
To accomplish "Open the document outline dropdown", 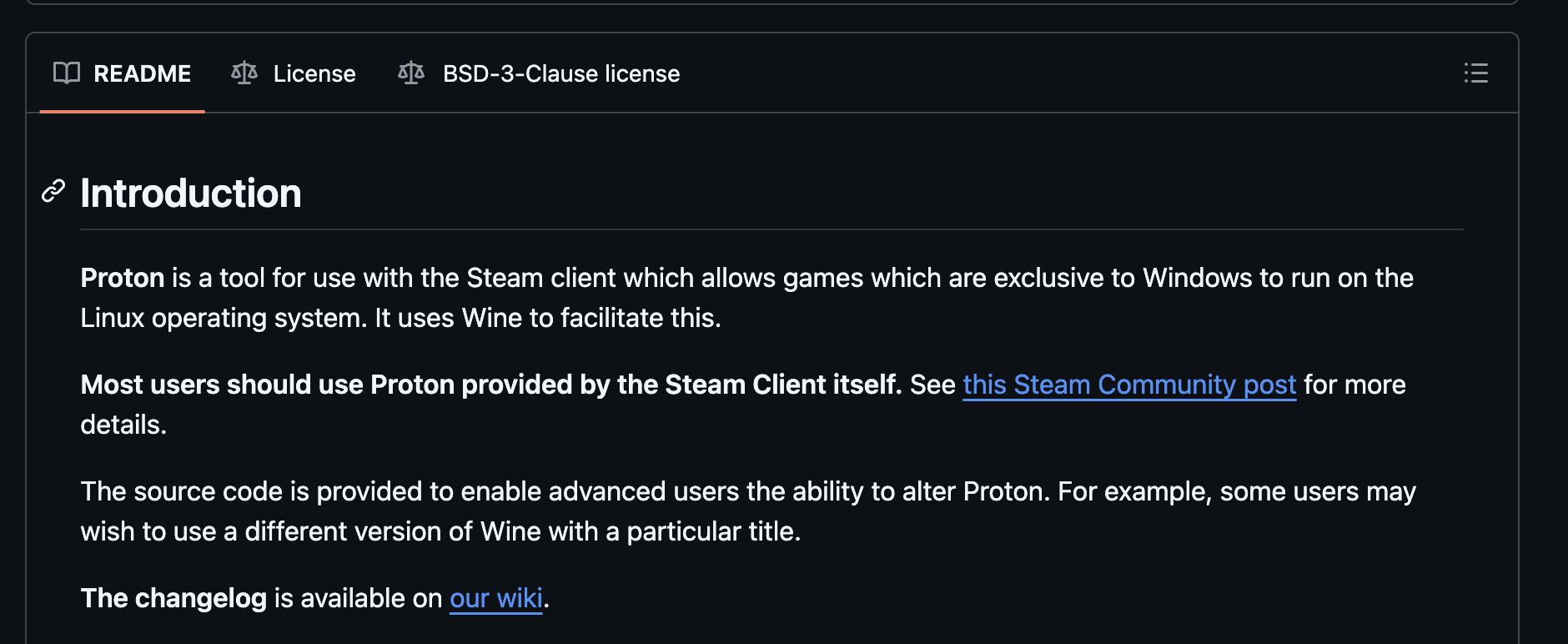I will (x=1476, y=73).
